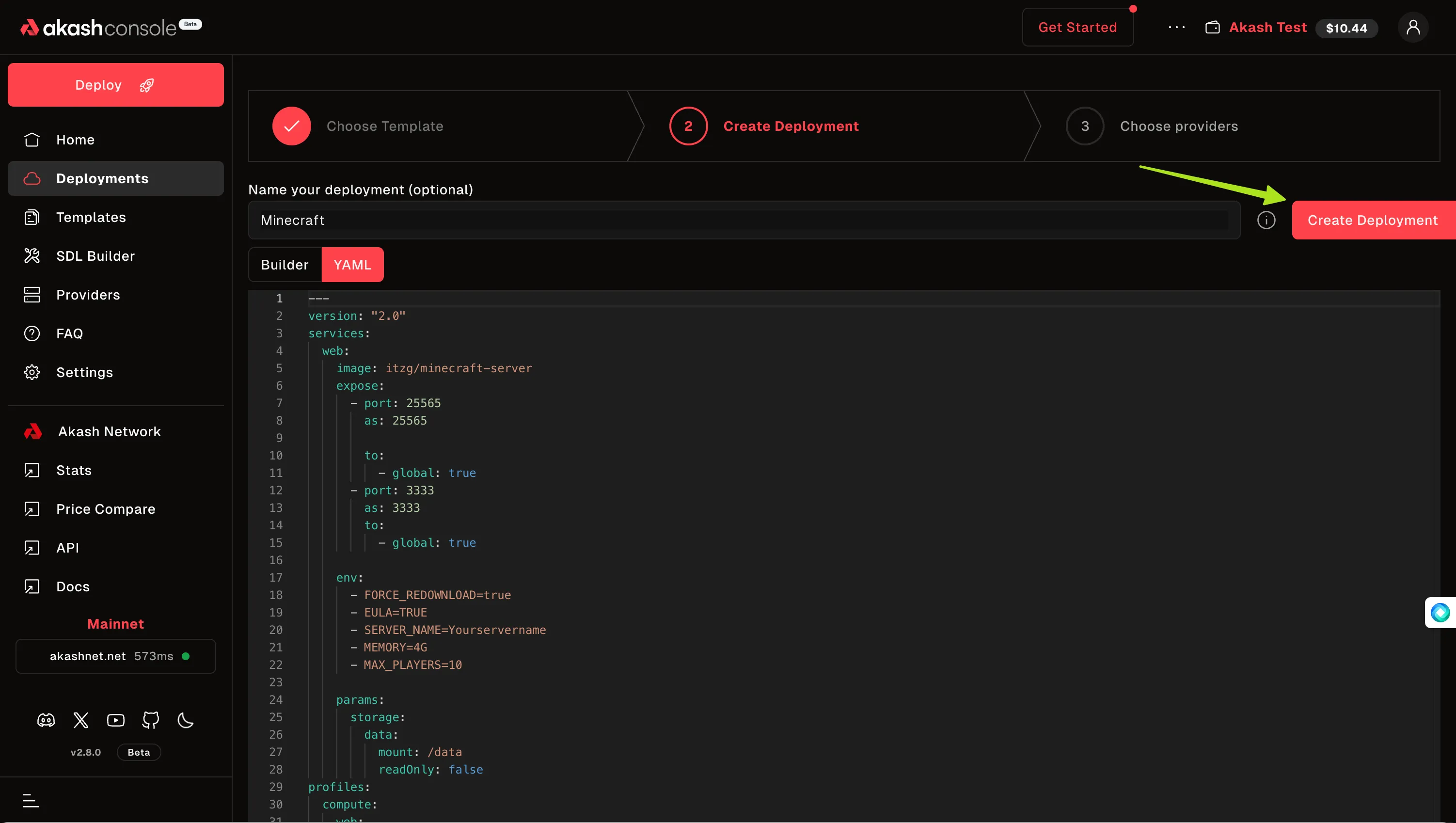Viewport: 1456px width, 823px height.
Task: Go to Templates in the sidebar
Action: pos(91,217)
